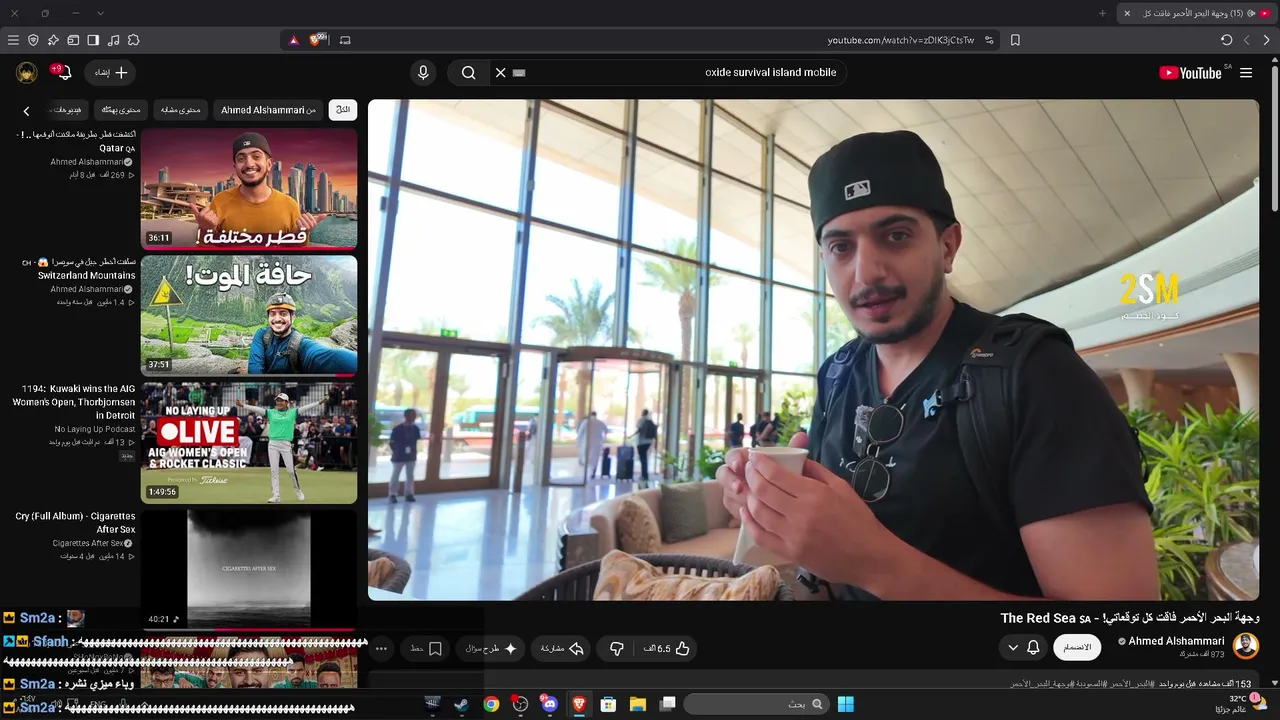The height and width of the screenshot is (720, 1280).
Task: Open Steam from the taskbar
Action: 461,704
